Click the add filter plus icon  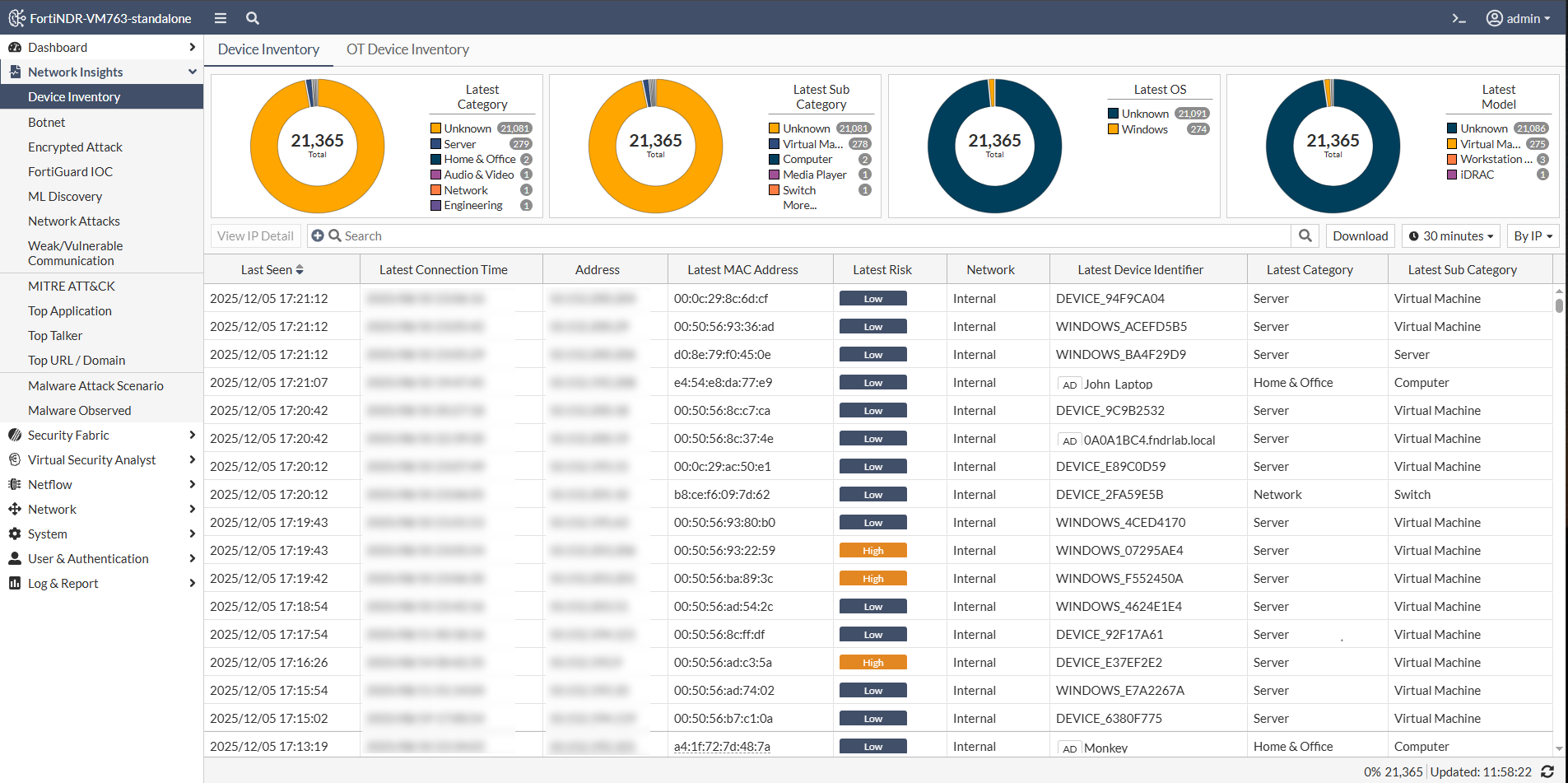[x=318, y=235]
